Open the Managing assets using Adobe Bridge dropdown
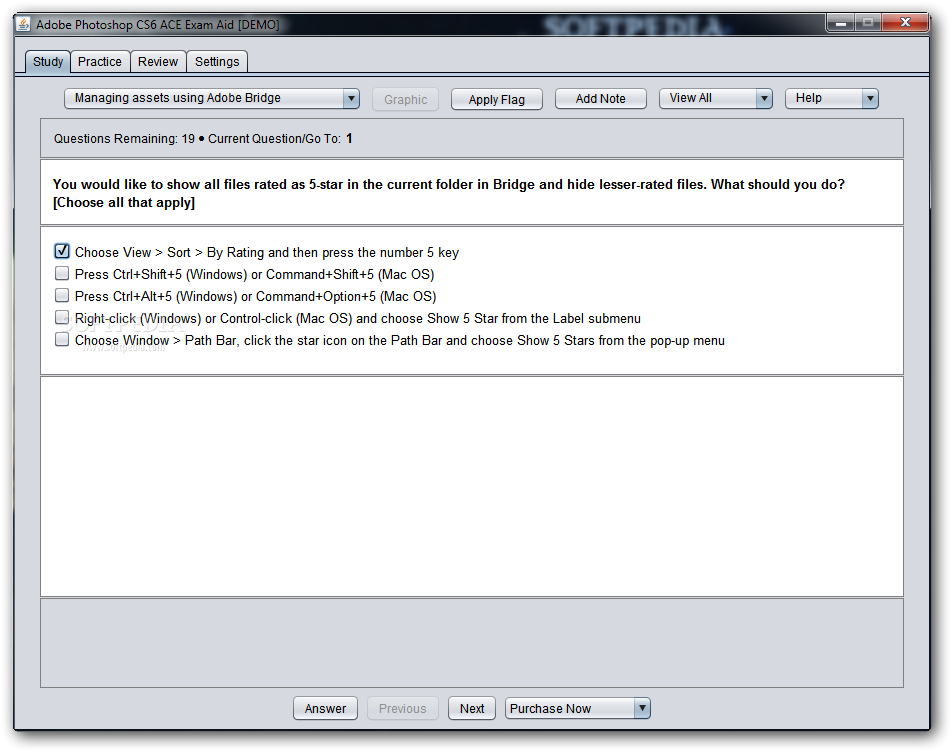The width and height of the screenshot is (952, 752). pyautogui.click(x=211, y=98)
